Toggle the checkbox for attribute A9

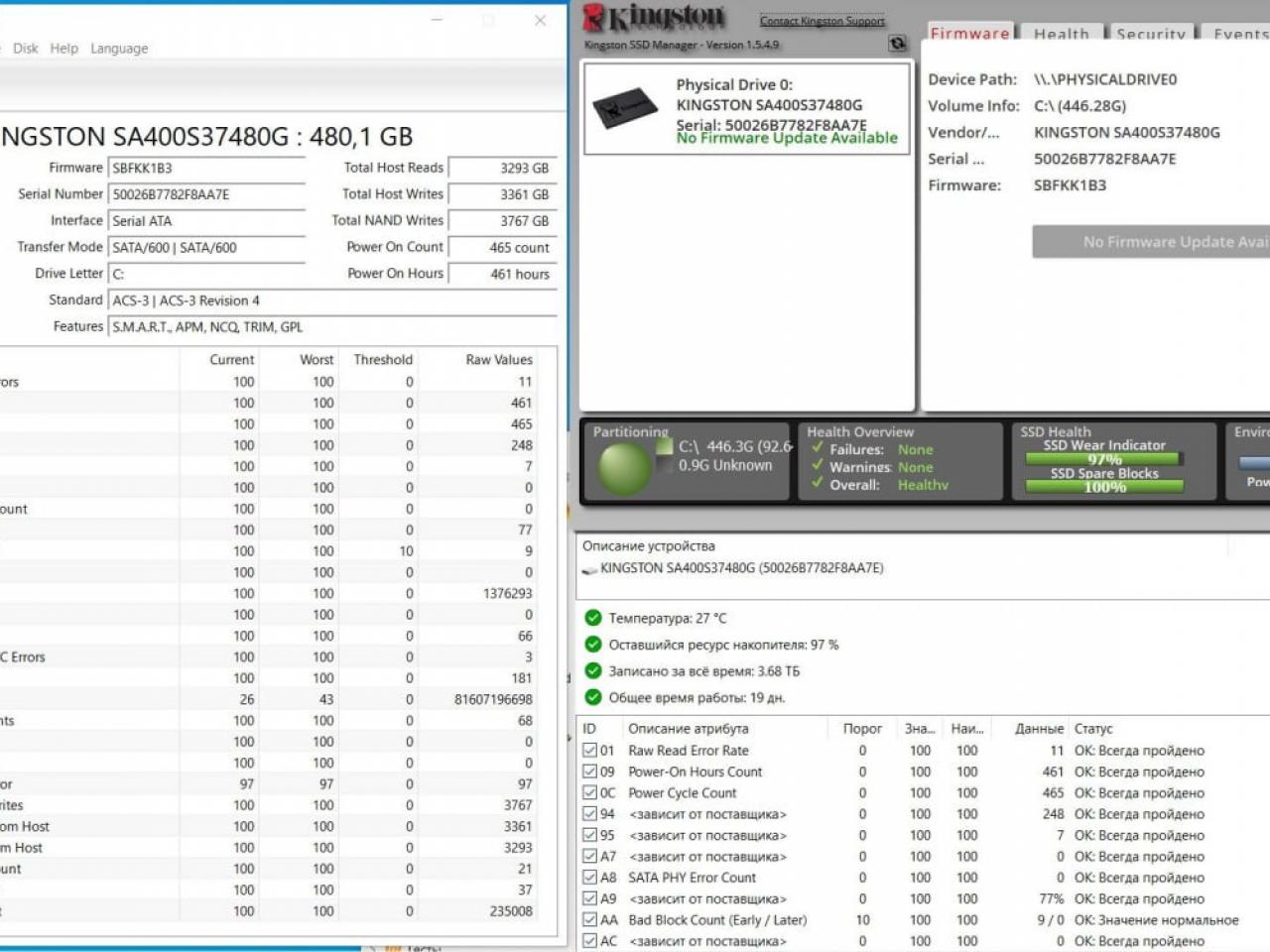pos(589,898)
